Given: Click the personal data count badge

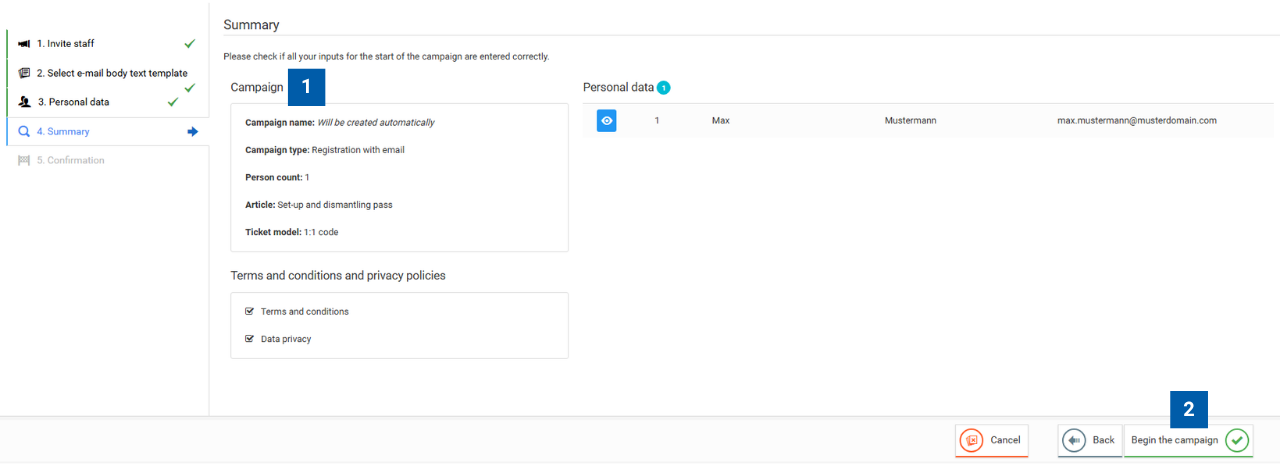Looking at the screenshot, I should click(664, 88).
